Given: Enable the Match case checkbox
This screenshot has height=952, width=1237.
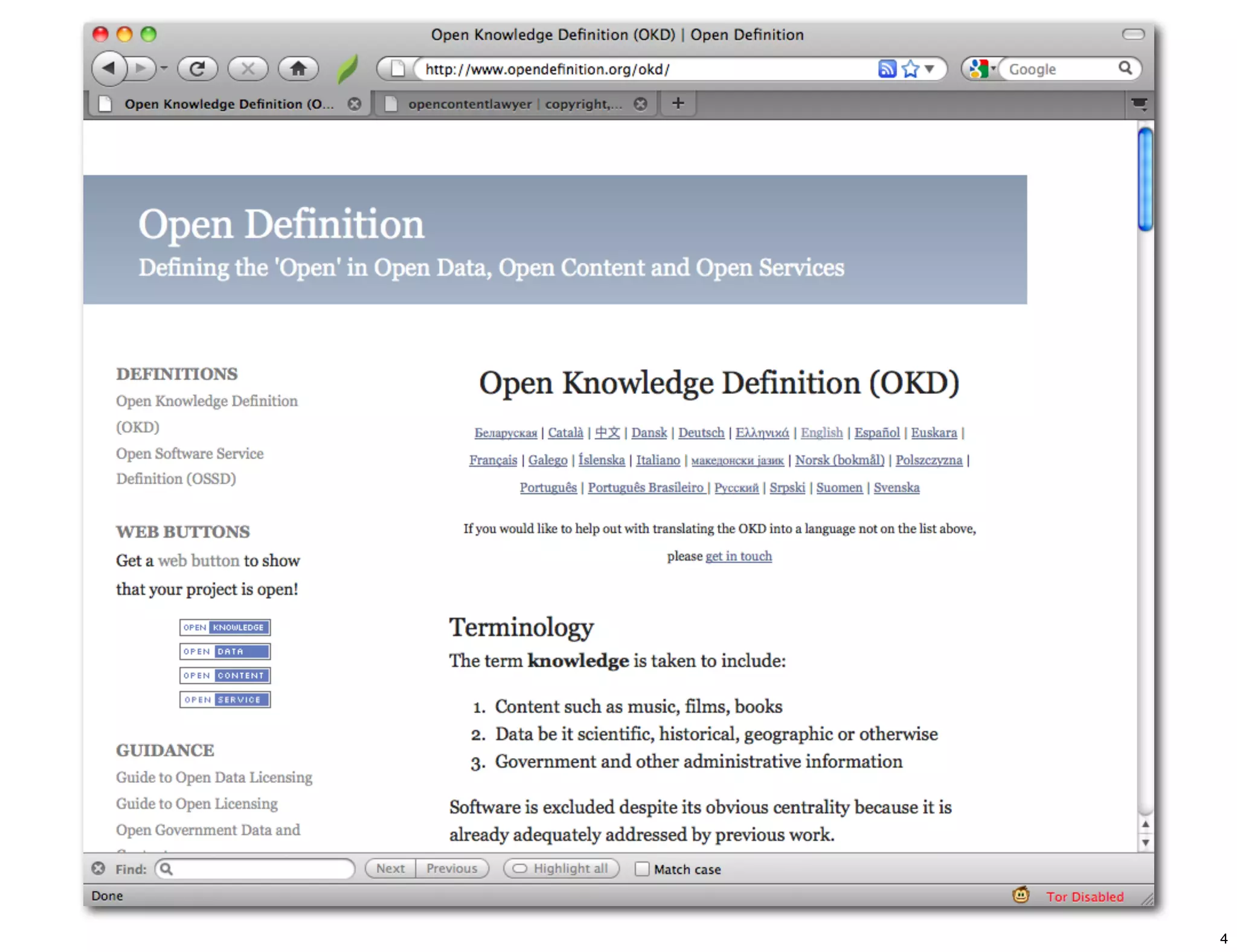Looking at the screenshot, I should pyautogui.click(x=642, y=869).
